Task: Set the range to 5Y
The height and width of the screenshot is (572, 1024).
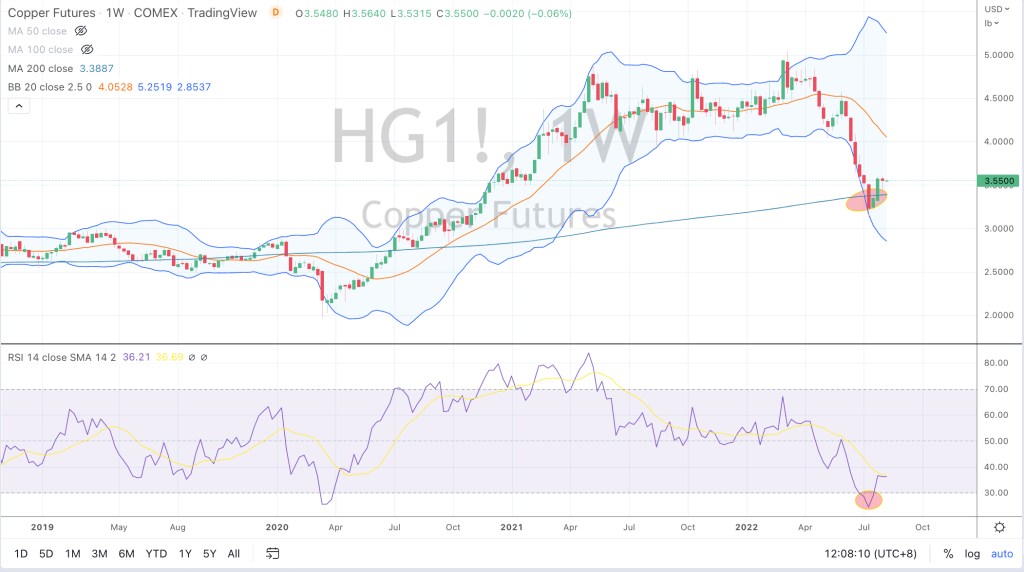Action: (x=208, y=553)
